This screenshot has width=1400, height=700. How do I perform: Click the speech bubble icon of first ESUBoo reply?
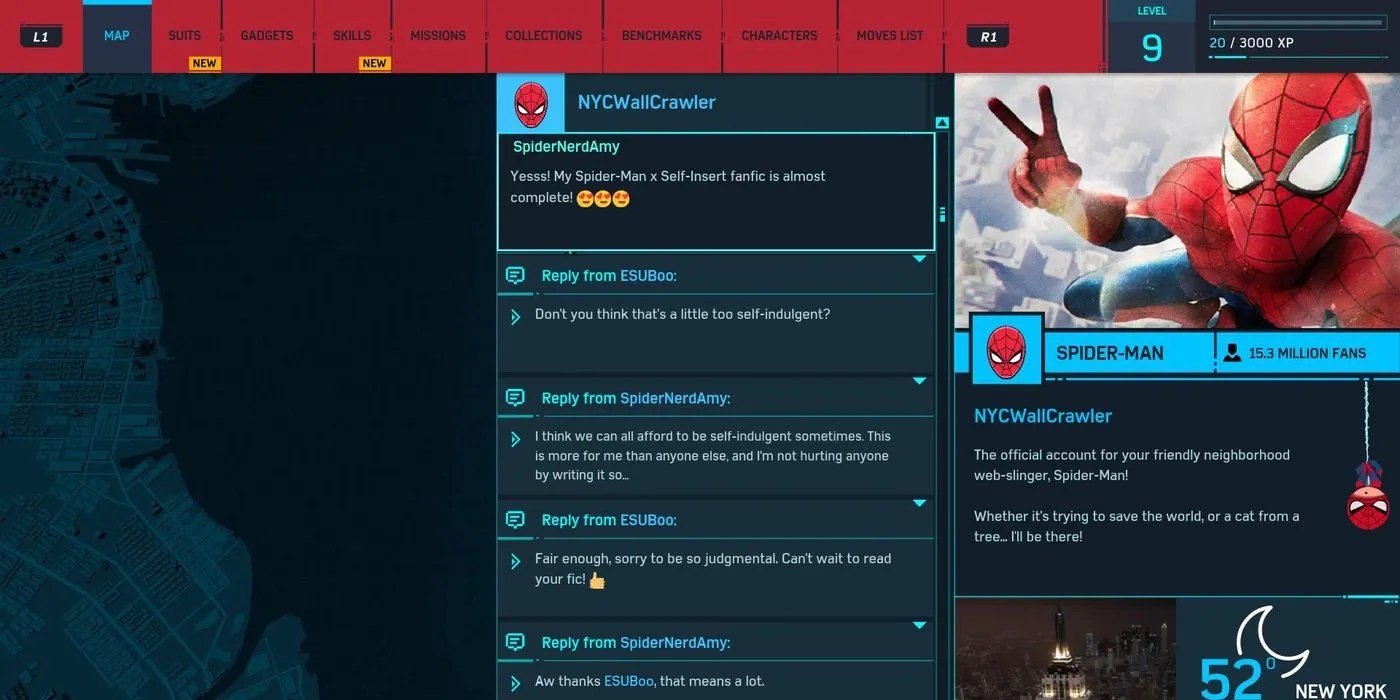(515, 275)
